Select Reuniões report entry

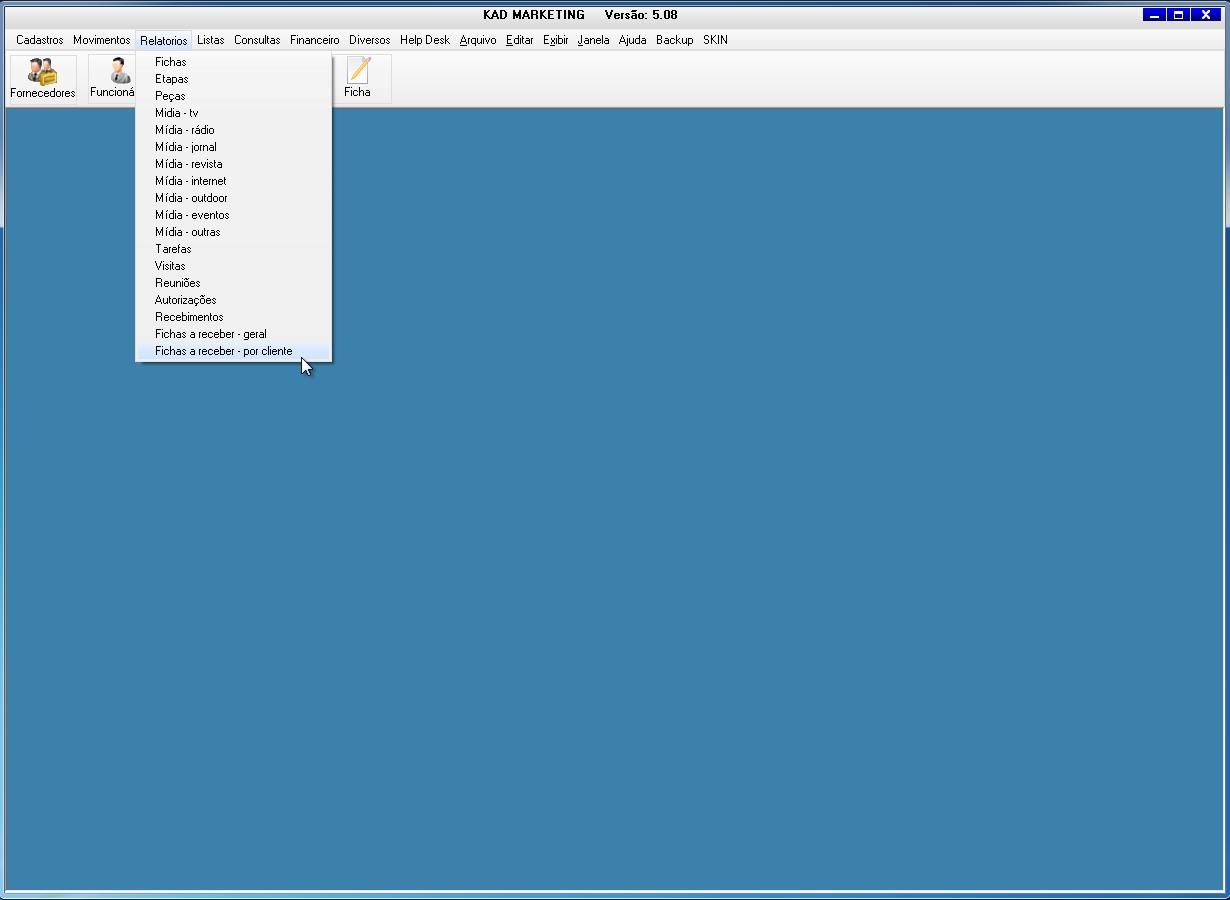234,283
